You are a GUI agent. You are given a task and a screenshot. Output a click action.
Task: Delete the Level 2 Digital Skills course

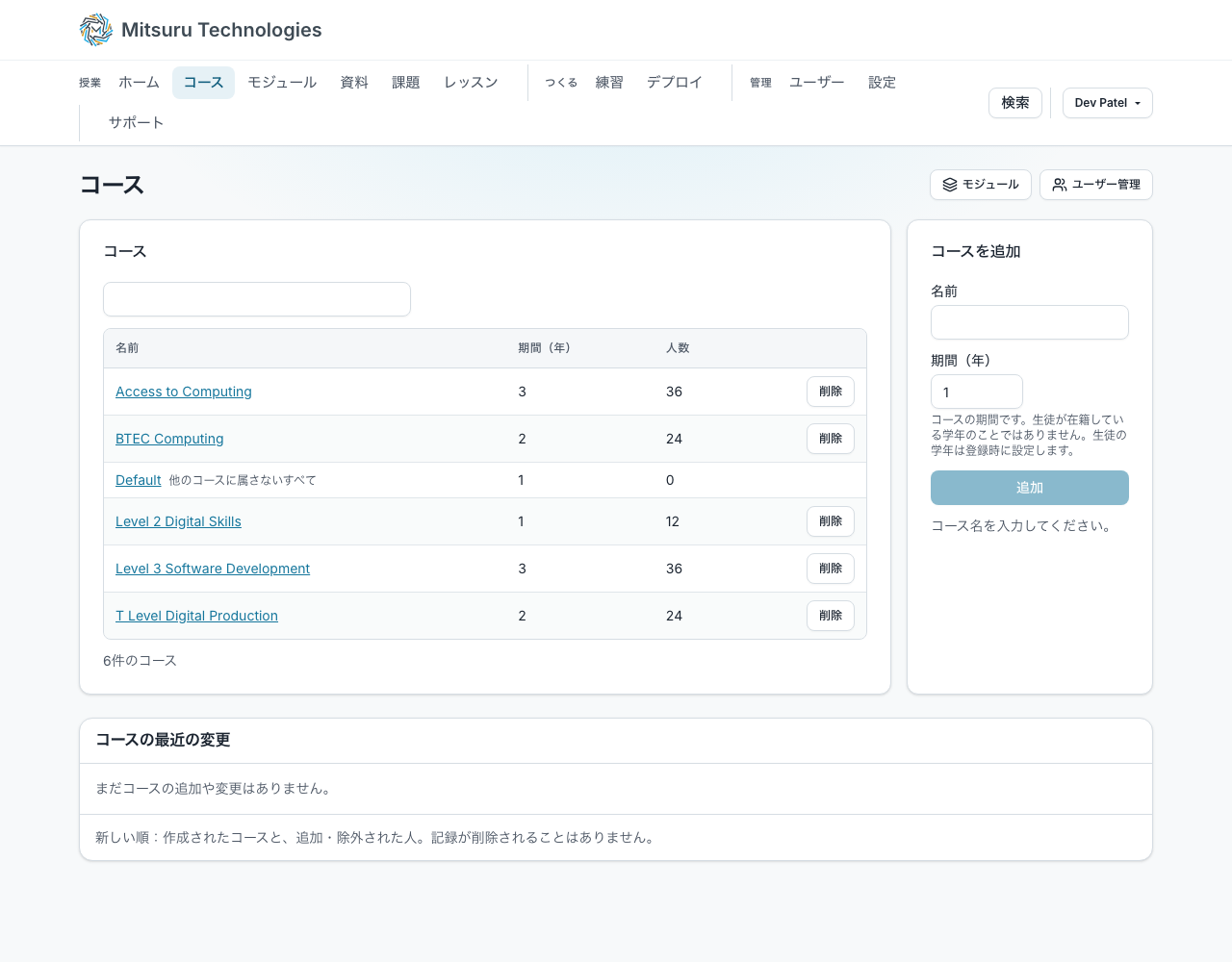831,521
